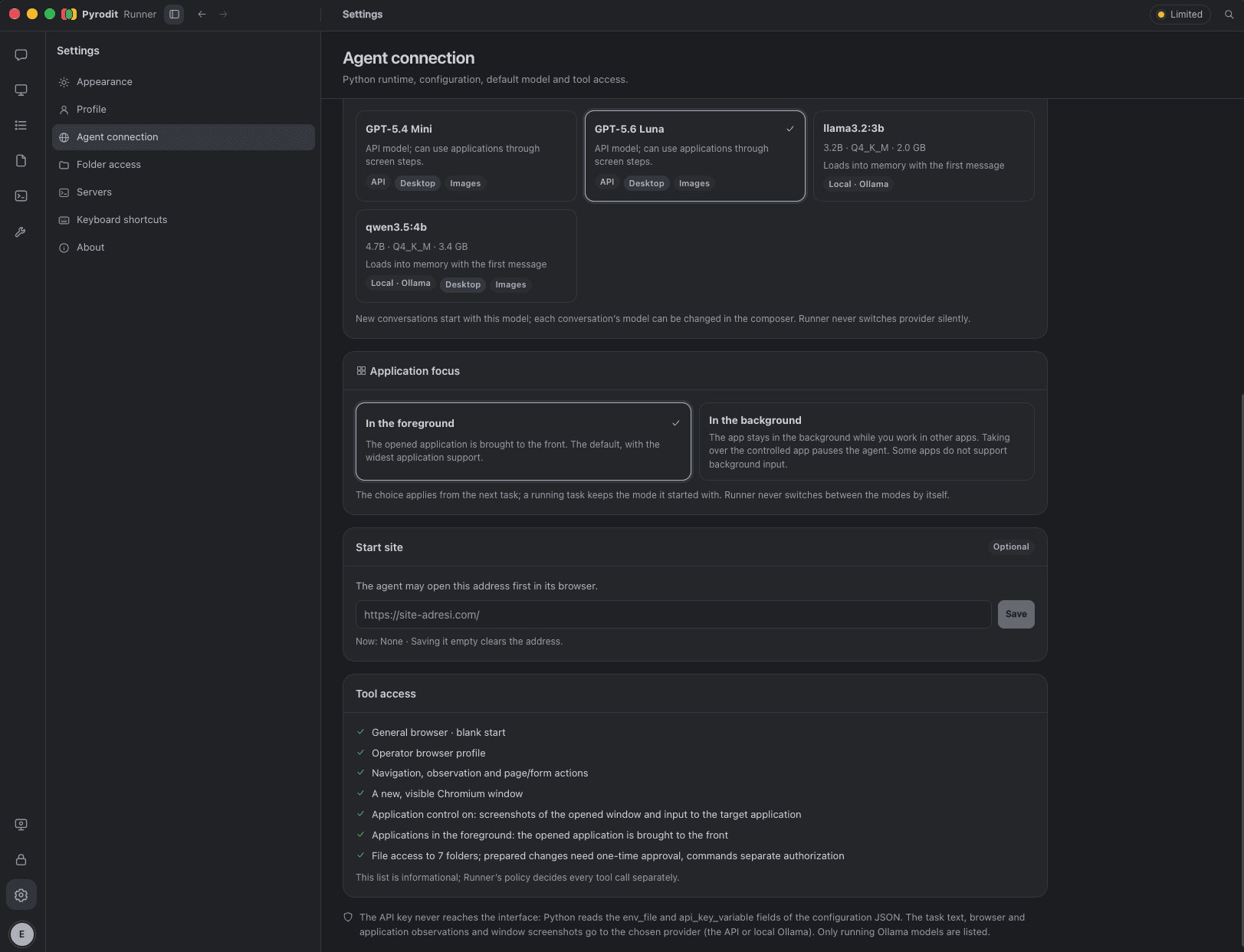
Task: Click the Limited status indicator
Action: [x=1180, y=15]
